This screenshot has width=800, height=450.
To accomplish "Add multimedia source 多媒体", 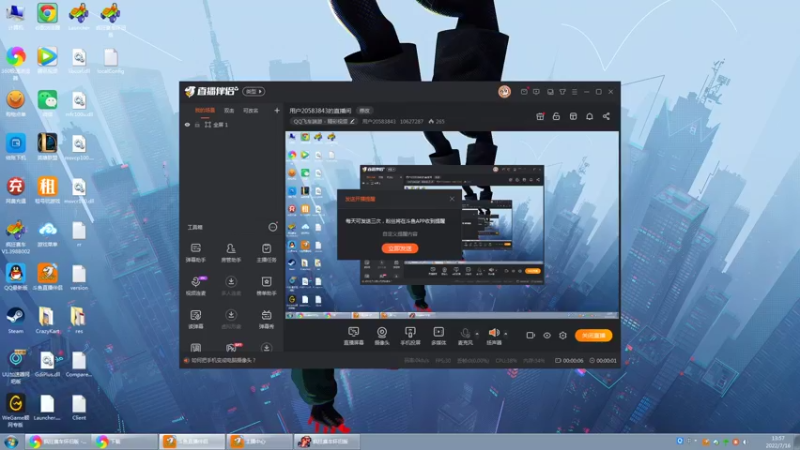I will point(438,336).
